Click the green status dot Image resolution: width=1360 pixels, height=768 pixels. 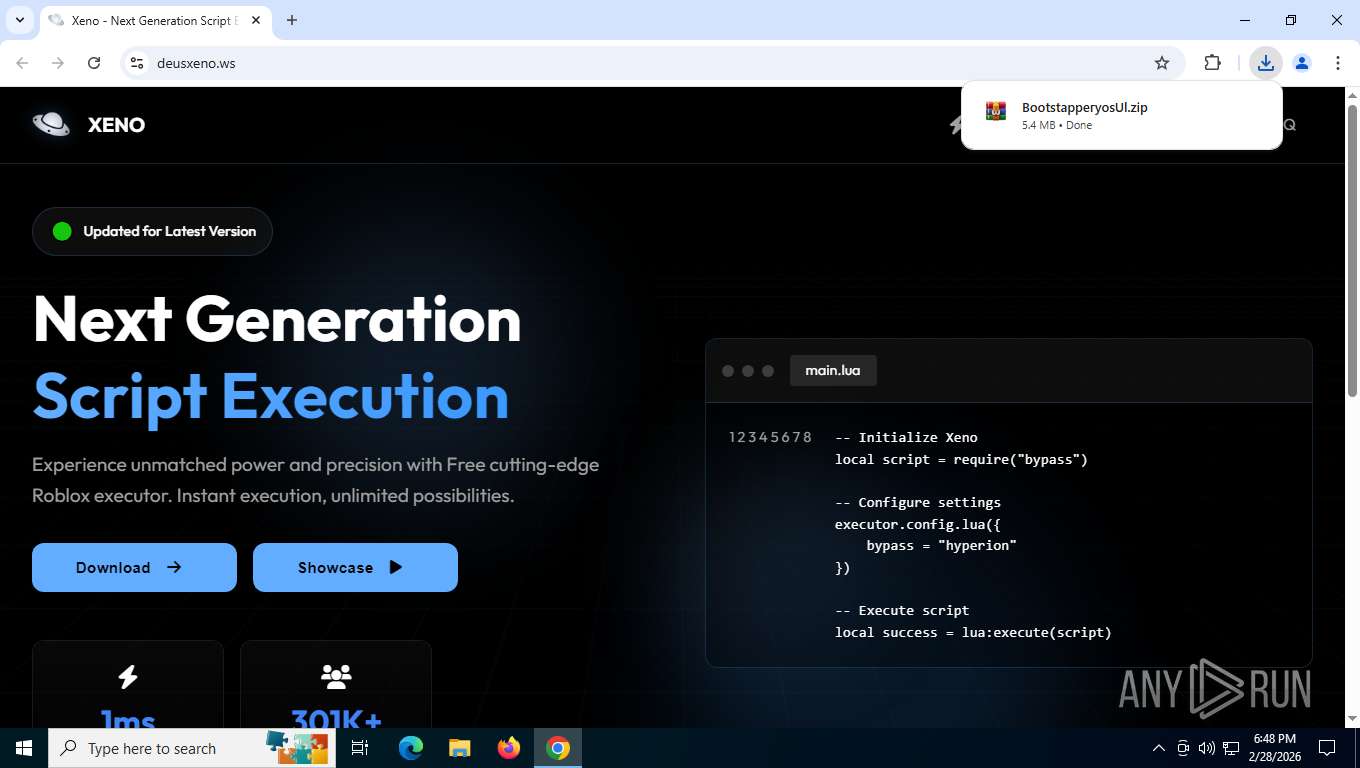62,231
